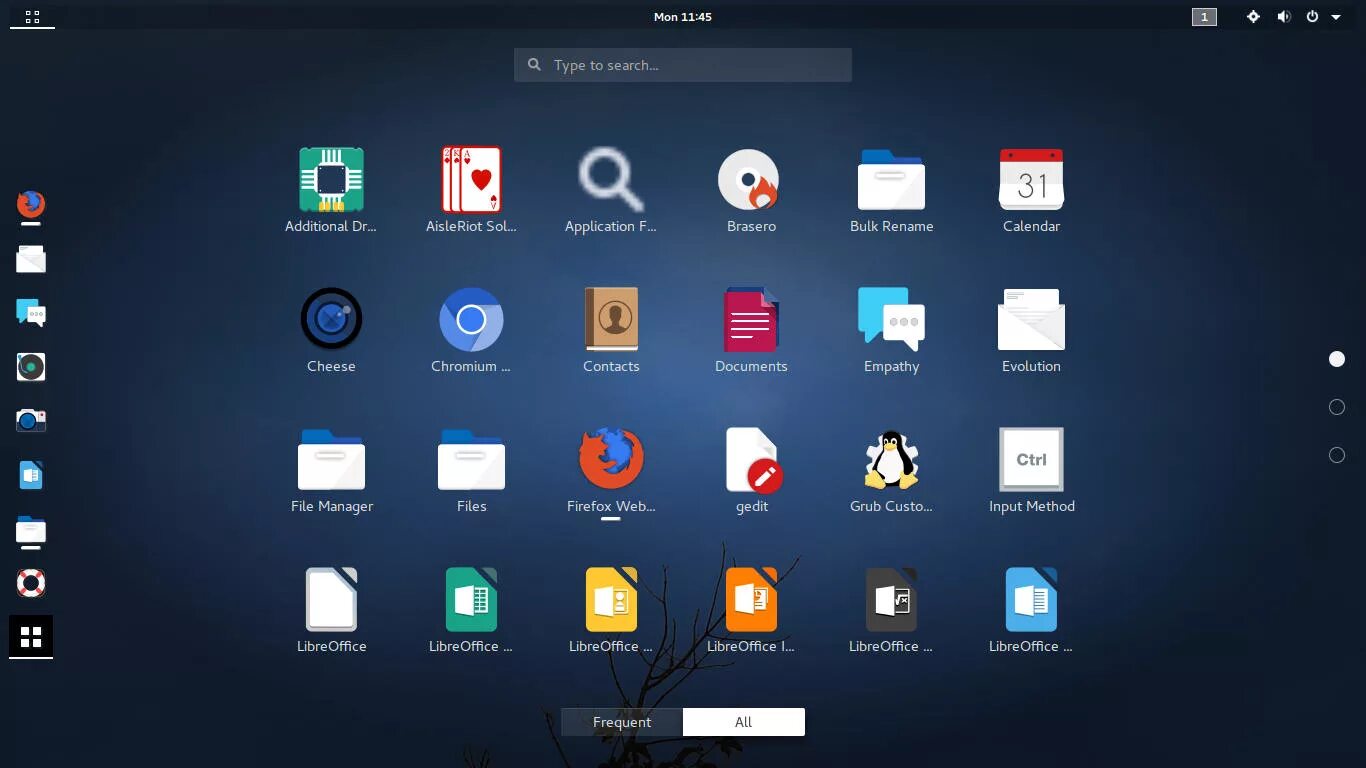
Task: Select the first filled page indicator dot
Action: 1337,359
